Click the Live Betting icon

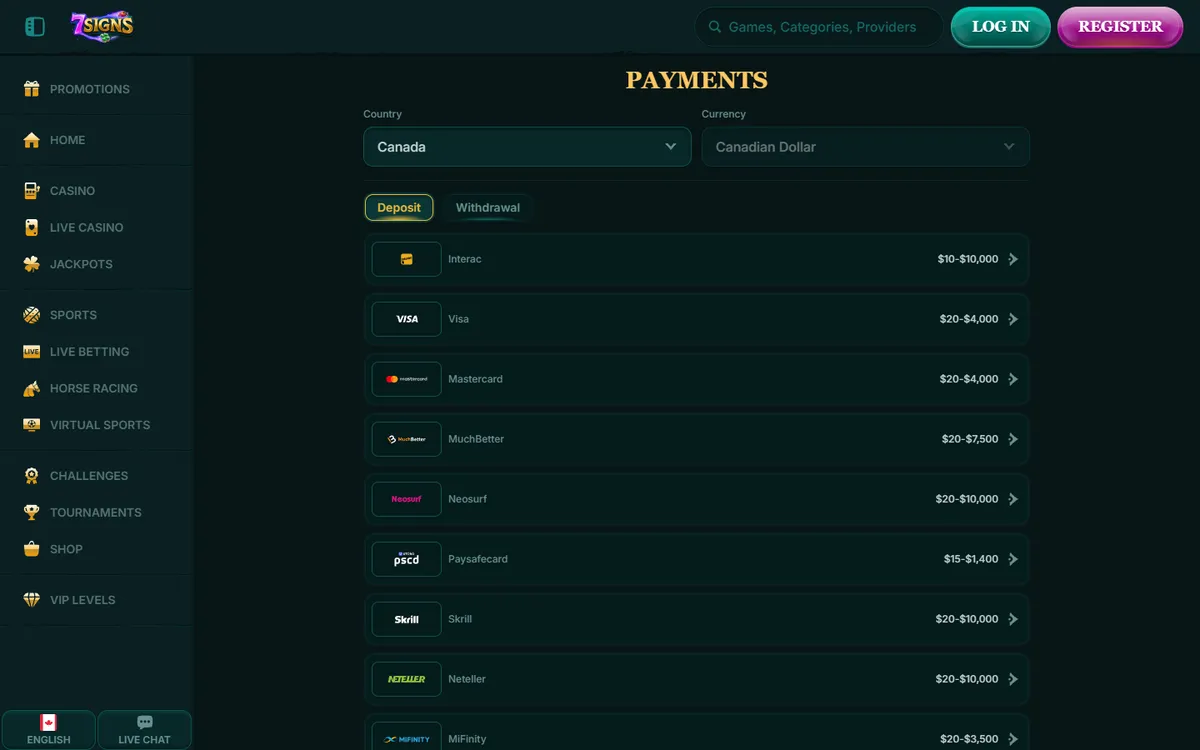tap(32, 352)
